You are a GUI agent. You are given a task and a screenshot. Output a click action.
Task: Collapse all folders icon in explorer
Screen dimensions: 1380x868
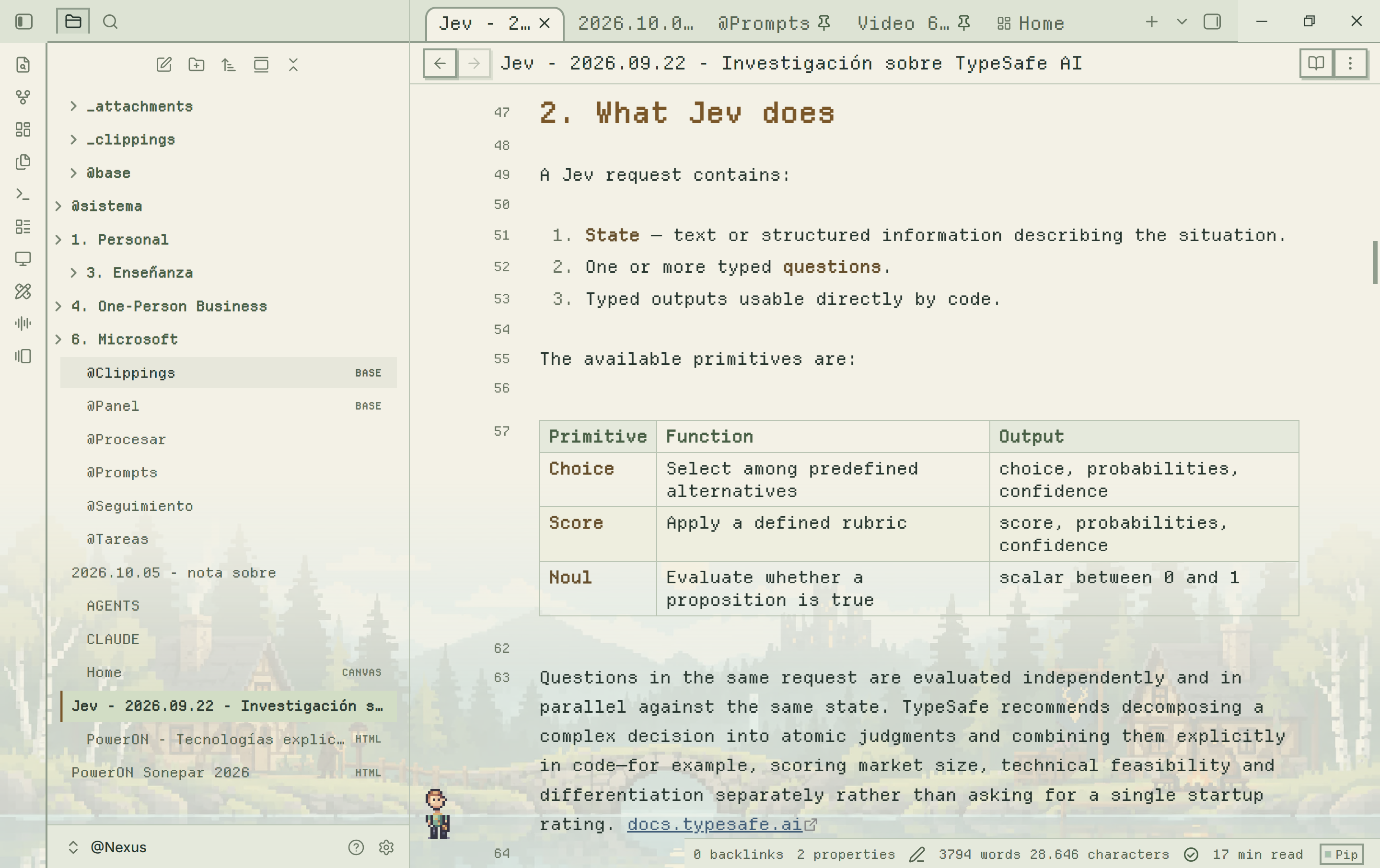coord(293,64)
